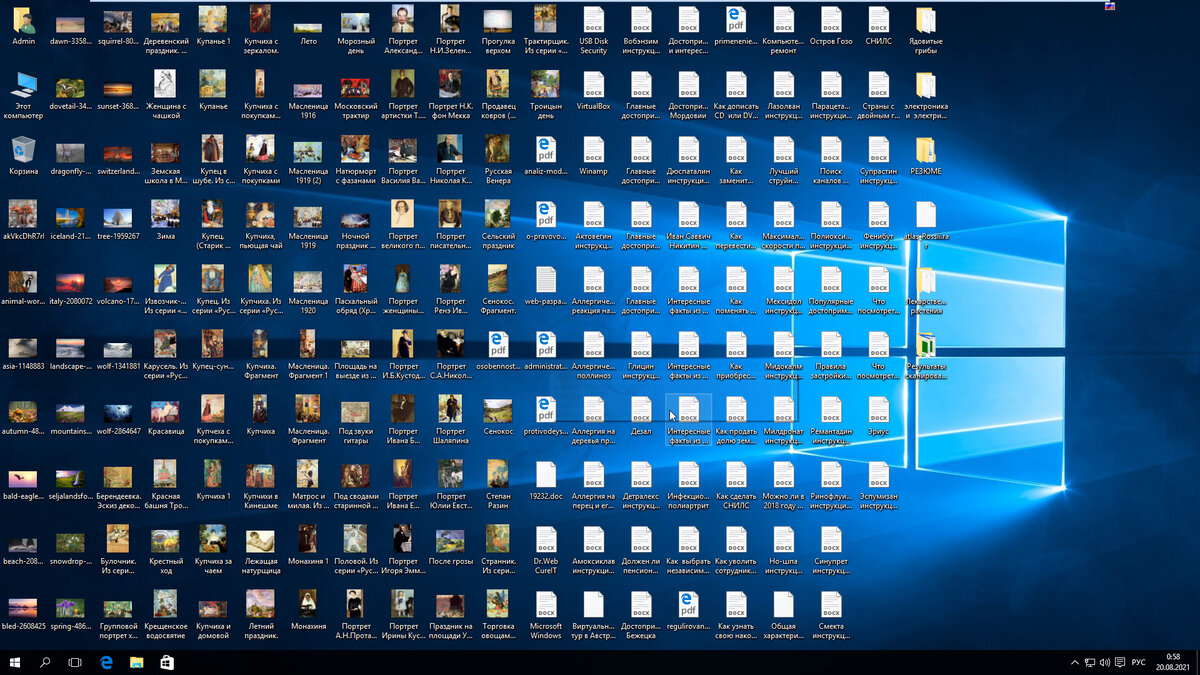
Task: Select the Прогулка верхом painting
Action: pos(498,20)
